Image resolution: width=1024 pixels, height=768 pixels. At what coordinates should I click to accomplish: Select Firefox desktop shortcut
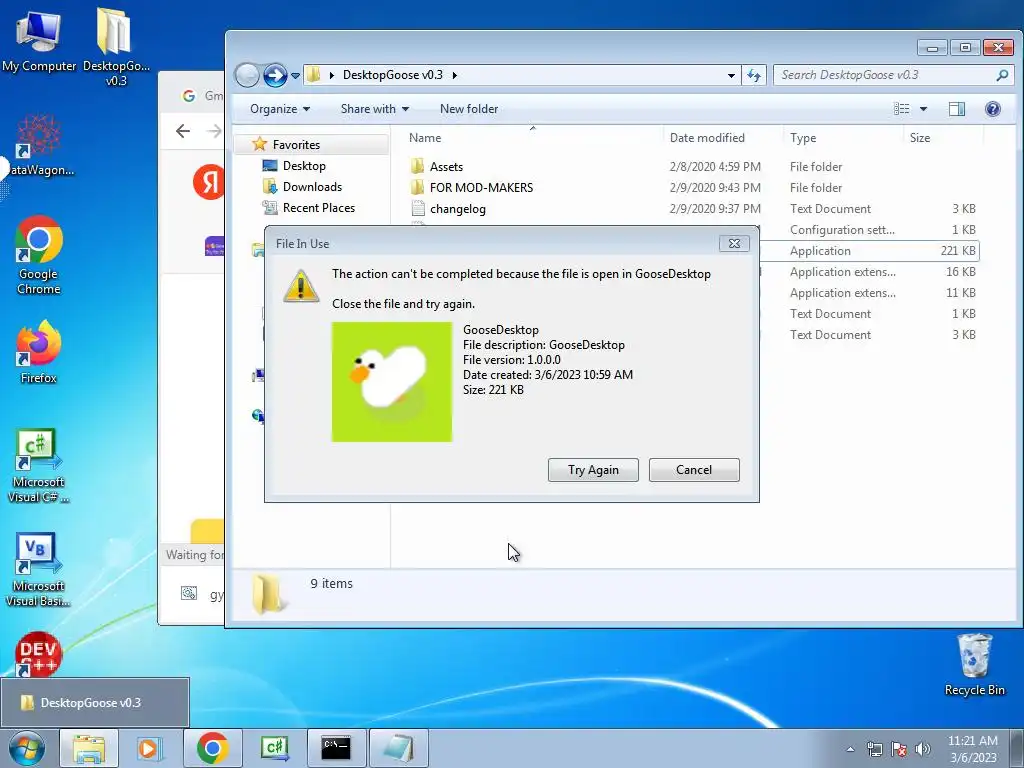(x=39, y=351)
